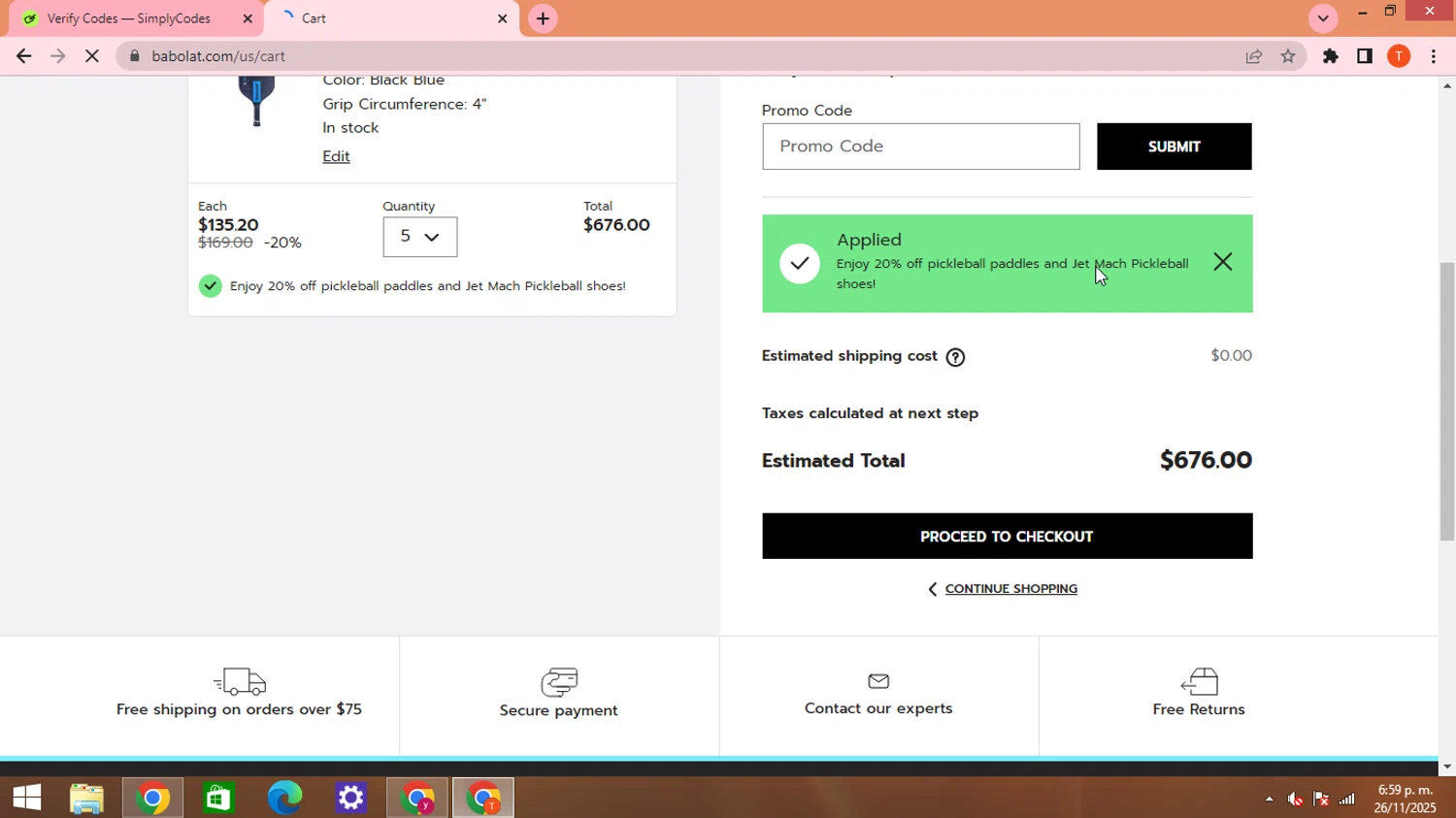Screen dimensions: 1456x818
Task: Select the Cart browser tab
Action: tap(390, 18)
